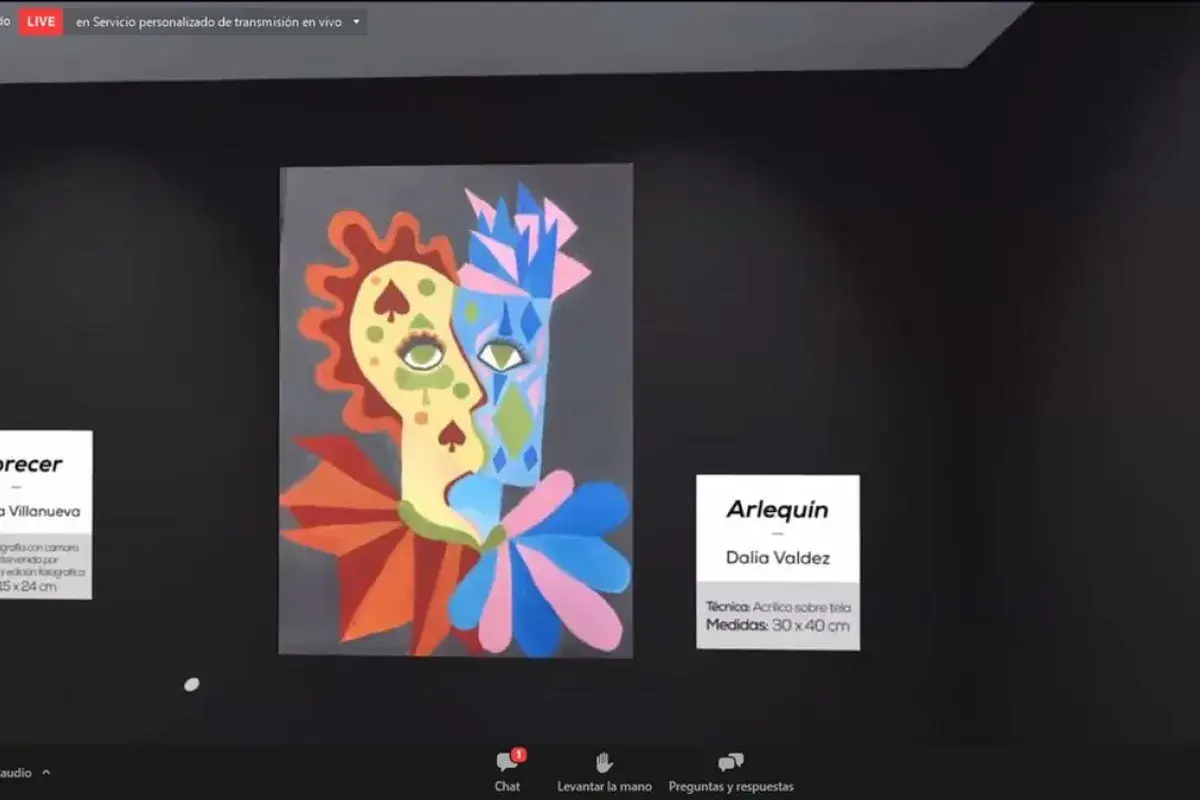Click artist name 'Dalia Valdez'
1200x800 pixels.
[777, 558]
